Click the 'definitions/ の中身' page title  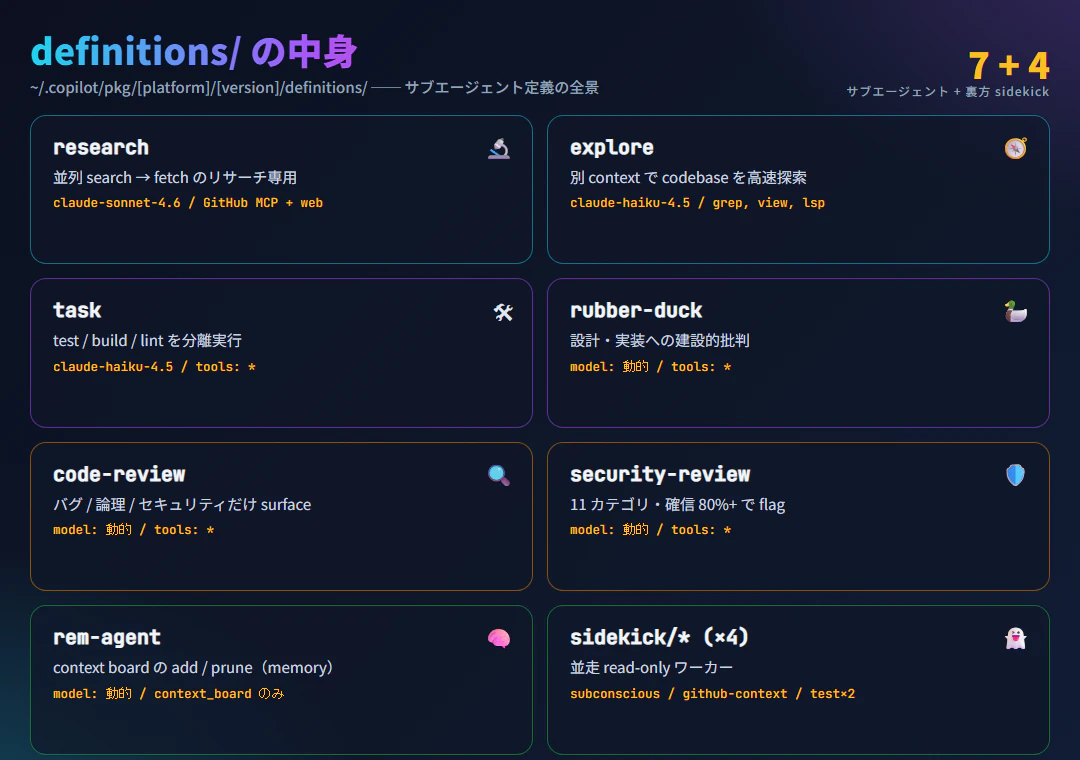click(x=194, y=52)
